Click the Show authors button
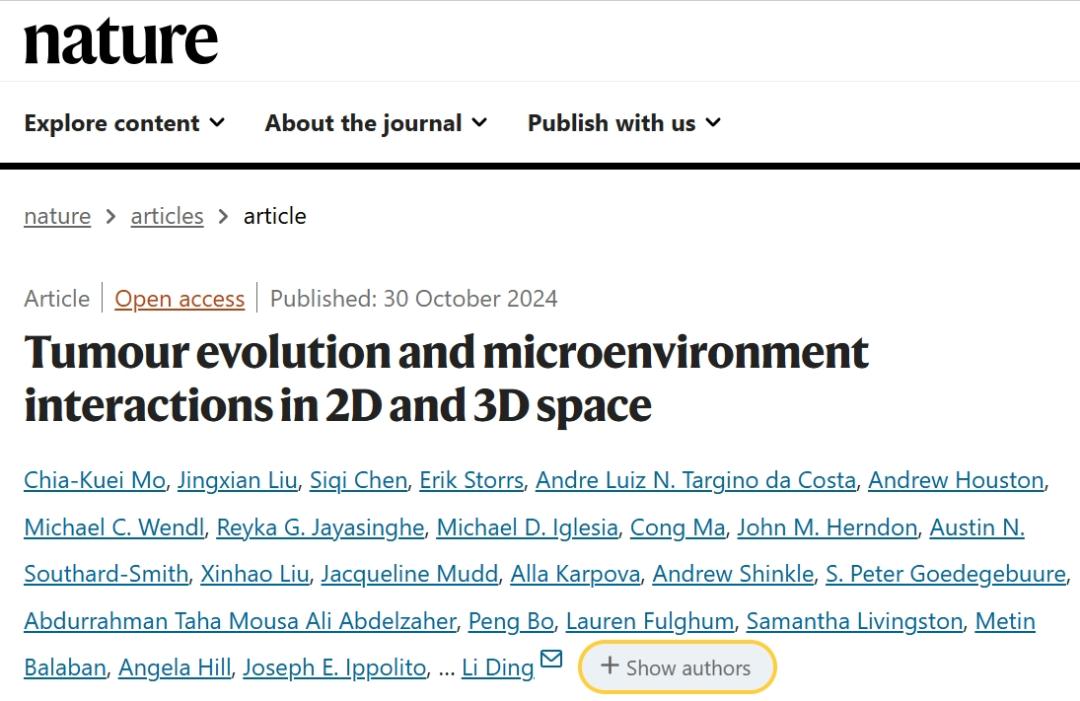1080x701 pixels. tap(677, 667)
